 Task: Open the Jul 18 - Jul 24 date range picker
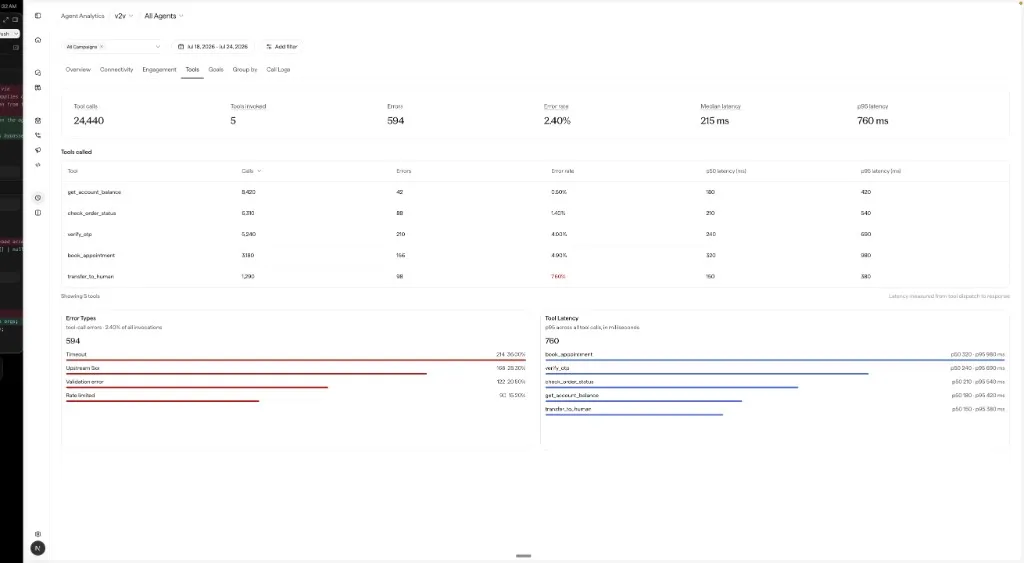click(213, 47)
